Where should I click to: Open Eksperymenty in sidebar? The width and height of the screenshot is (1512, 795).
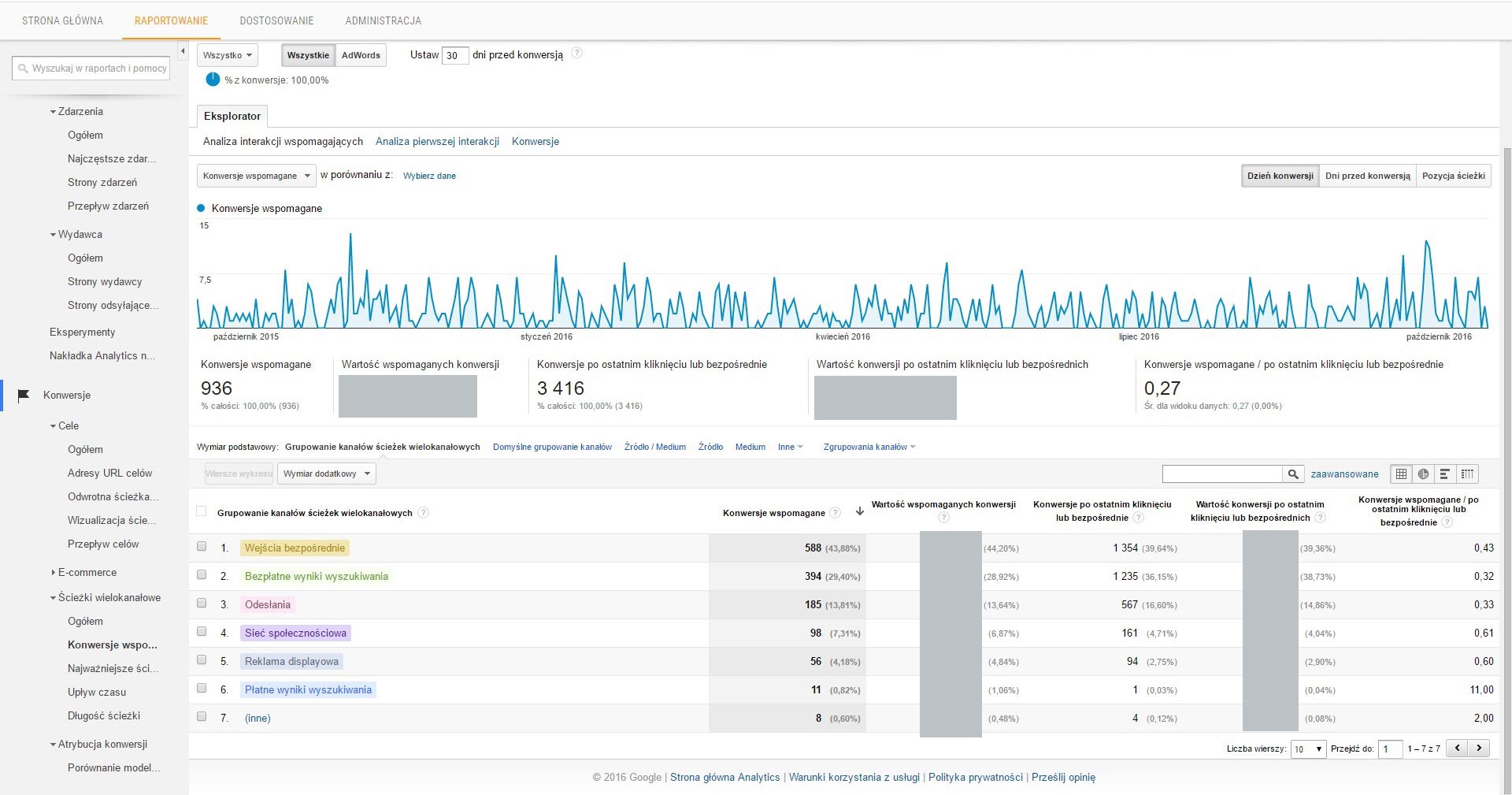[82, 332]
